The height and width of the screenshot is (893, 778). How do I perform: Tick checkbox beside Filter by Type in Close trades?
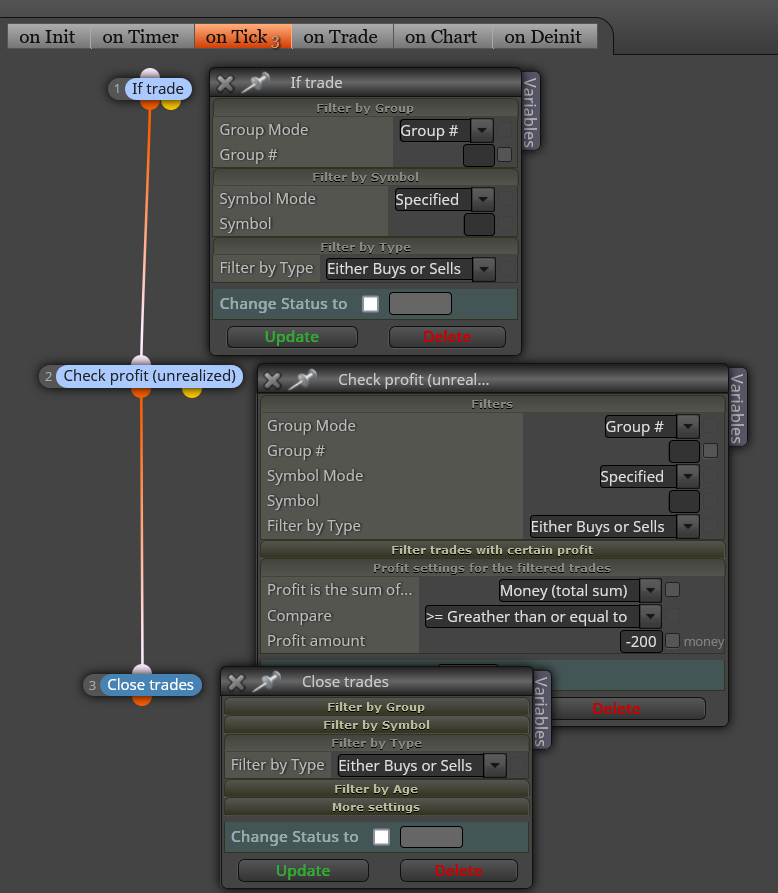click(x=518, y=765)
